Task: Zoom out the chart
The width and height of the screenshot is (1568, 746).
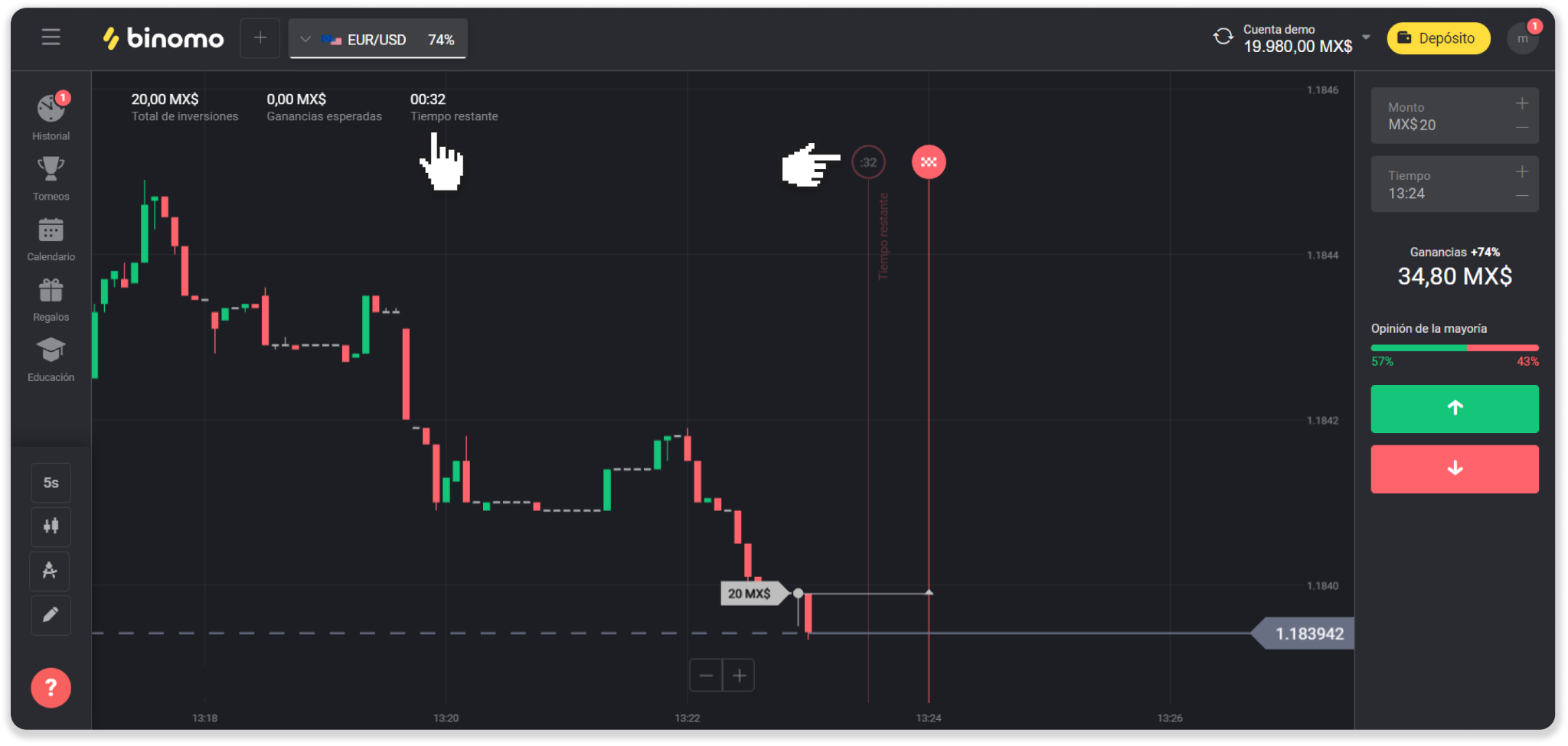Action: [706, 676]
